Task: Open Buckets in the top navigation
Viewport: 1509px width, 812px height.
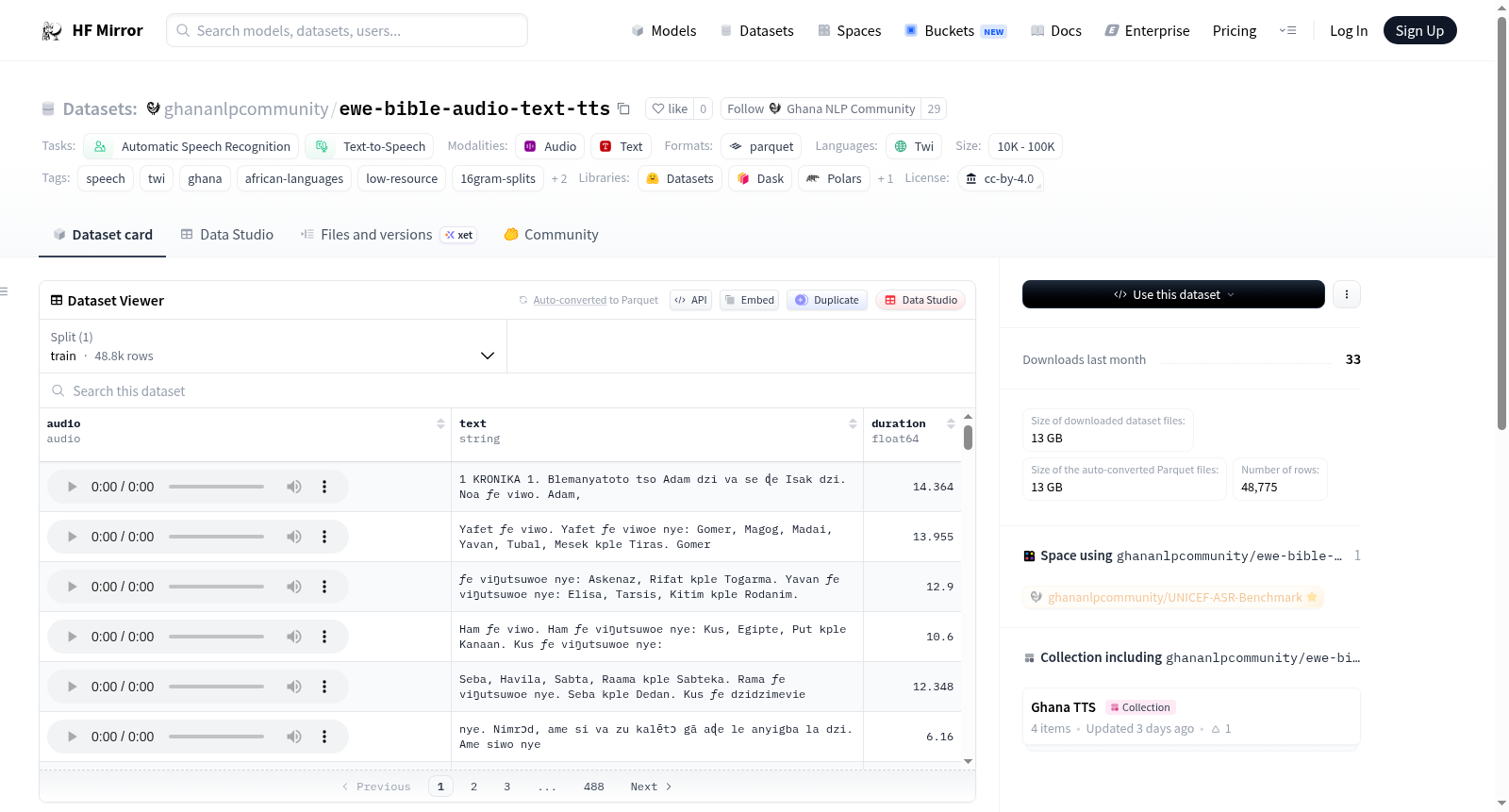Action: (955, 30)
